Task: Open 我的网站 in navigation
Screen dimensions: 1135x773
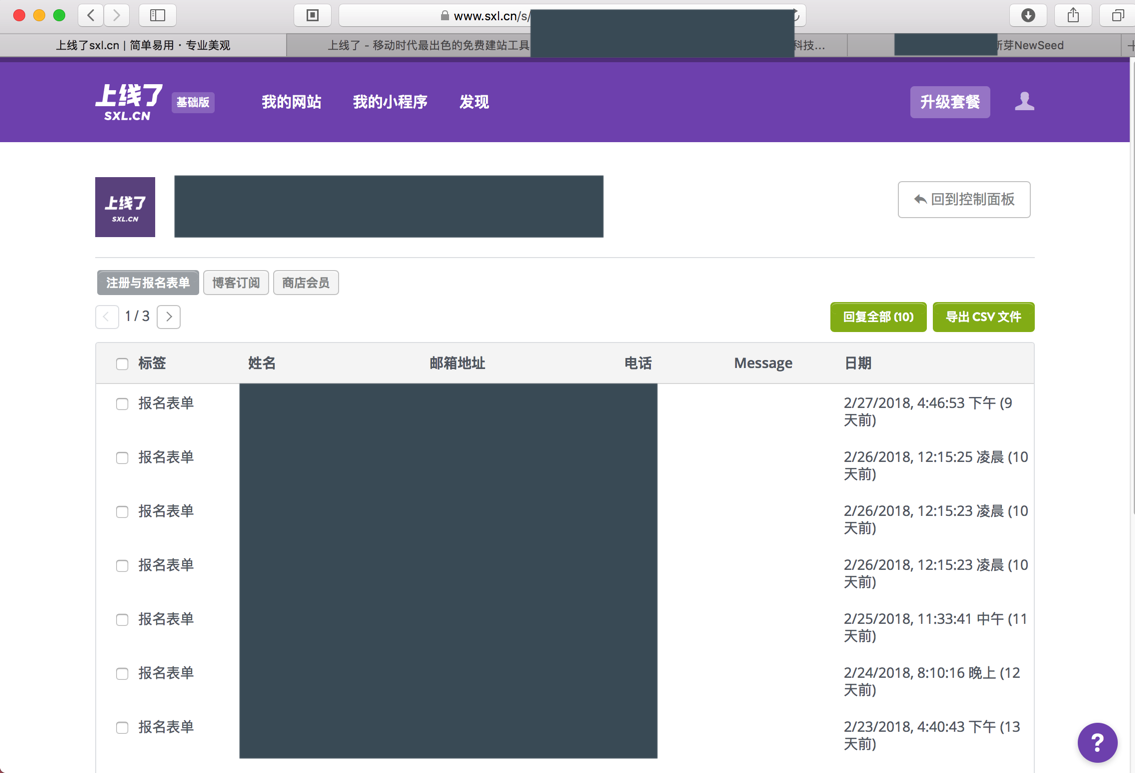Action: [x=291, y=102]
